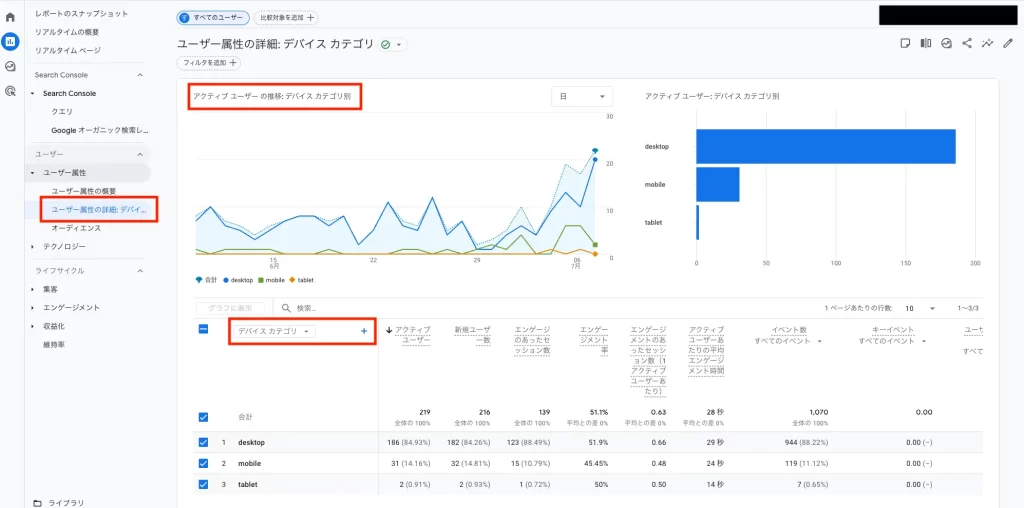Click the 合計 legend item in chart
The width and height of the screenshot is (1024, 508).
(x=206, y=280)
